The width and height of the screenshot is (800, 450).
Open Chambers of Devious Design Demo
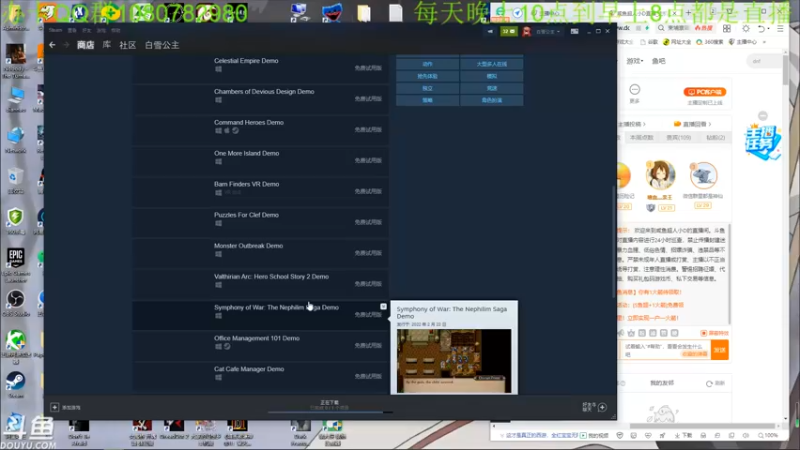point(264,91)
